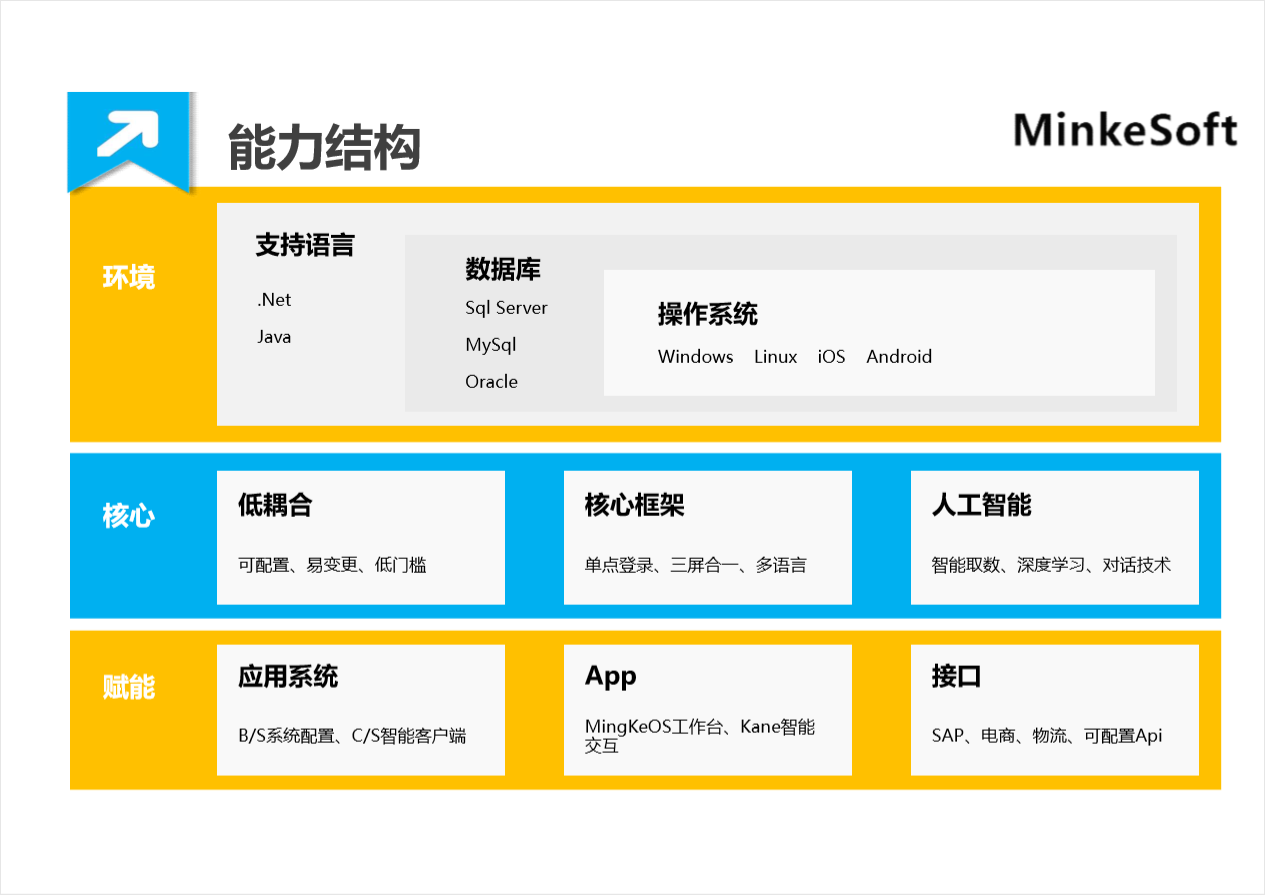This screenshot has height=895, width=1265.
Task: Select the 应用系统 card heading
Action: (288, 676)
